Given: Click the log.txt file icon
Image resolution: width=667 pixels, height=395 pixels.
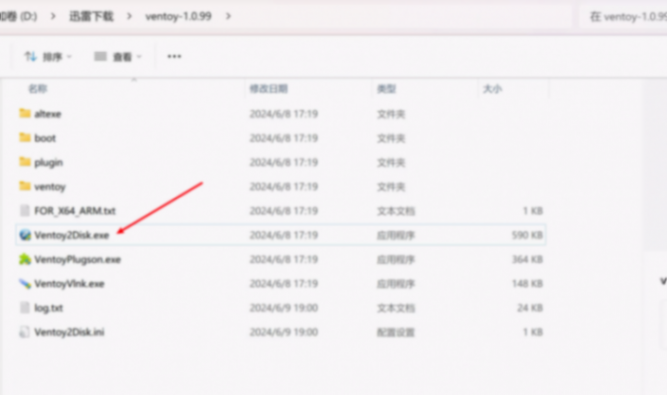Looking at the screenshot, I should click(25, 307).
